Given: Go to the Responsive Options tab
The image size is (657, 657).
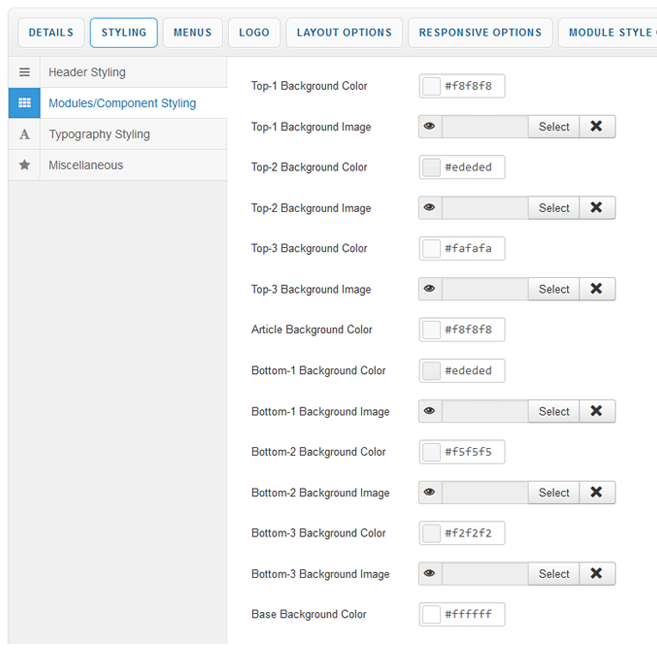Looking at the screenshot, I should [480, 33].
